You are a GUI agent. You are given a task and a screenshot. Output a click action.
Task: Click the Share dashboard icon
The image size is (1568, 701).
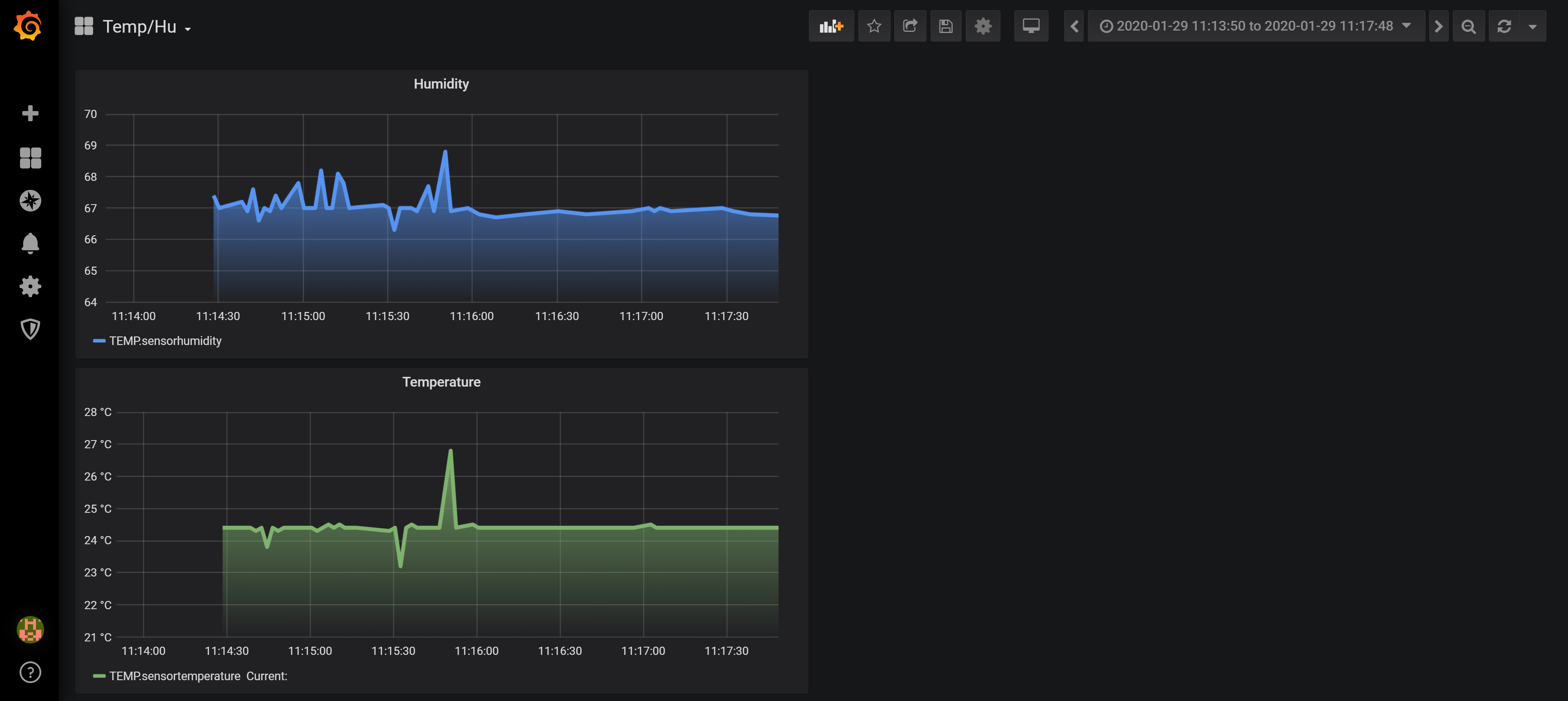pos(909,26)
